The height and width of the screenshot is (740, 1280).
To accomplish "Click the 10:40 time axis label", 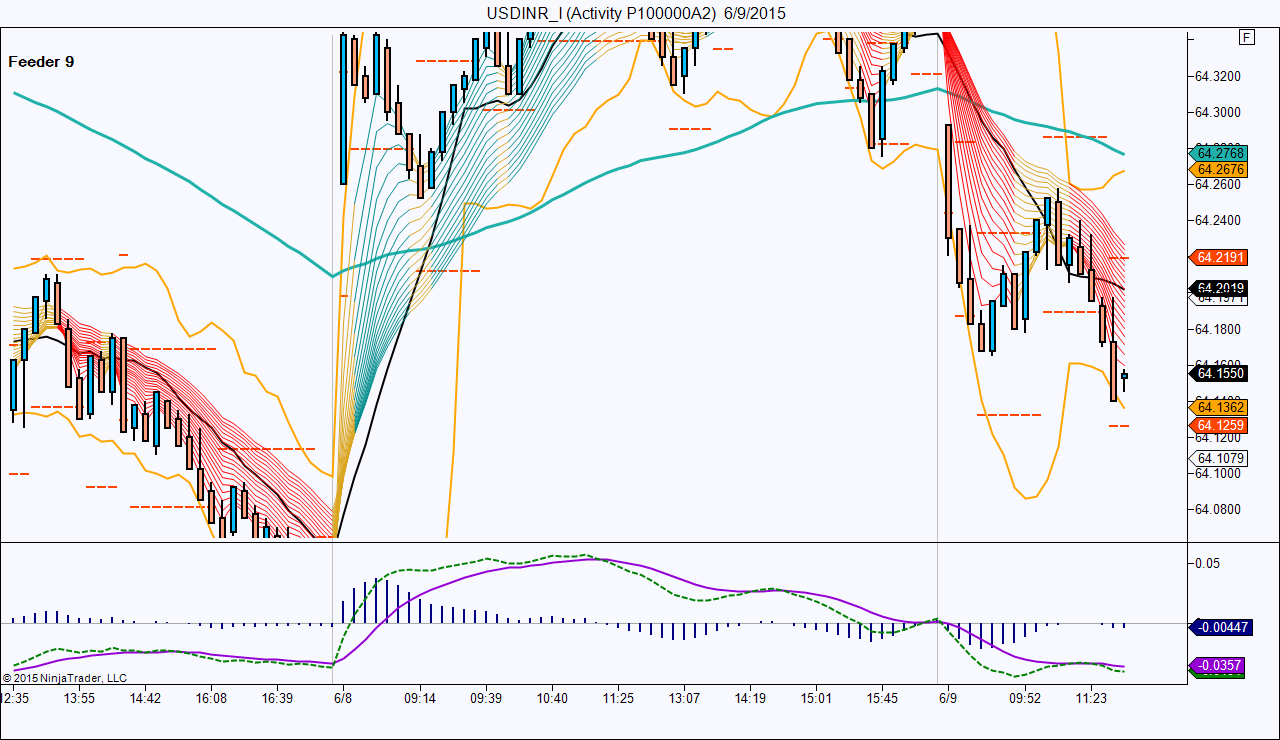I will [x=551, y=698].
